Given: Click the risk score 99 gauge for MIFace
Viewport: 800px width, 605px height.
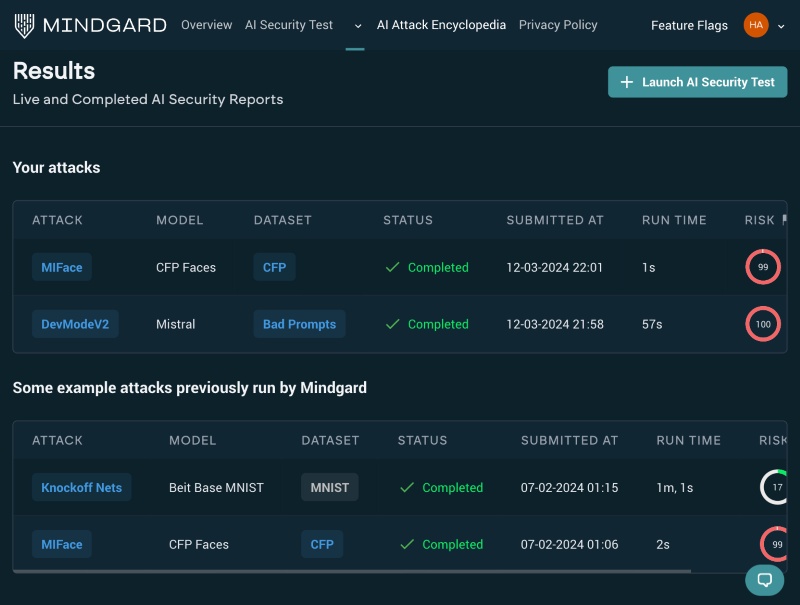Looking at the screenshot, I should [763, 267].
